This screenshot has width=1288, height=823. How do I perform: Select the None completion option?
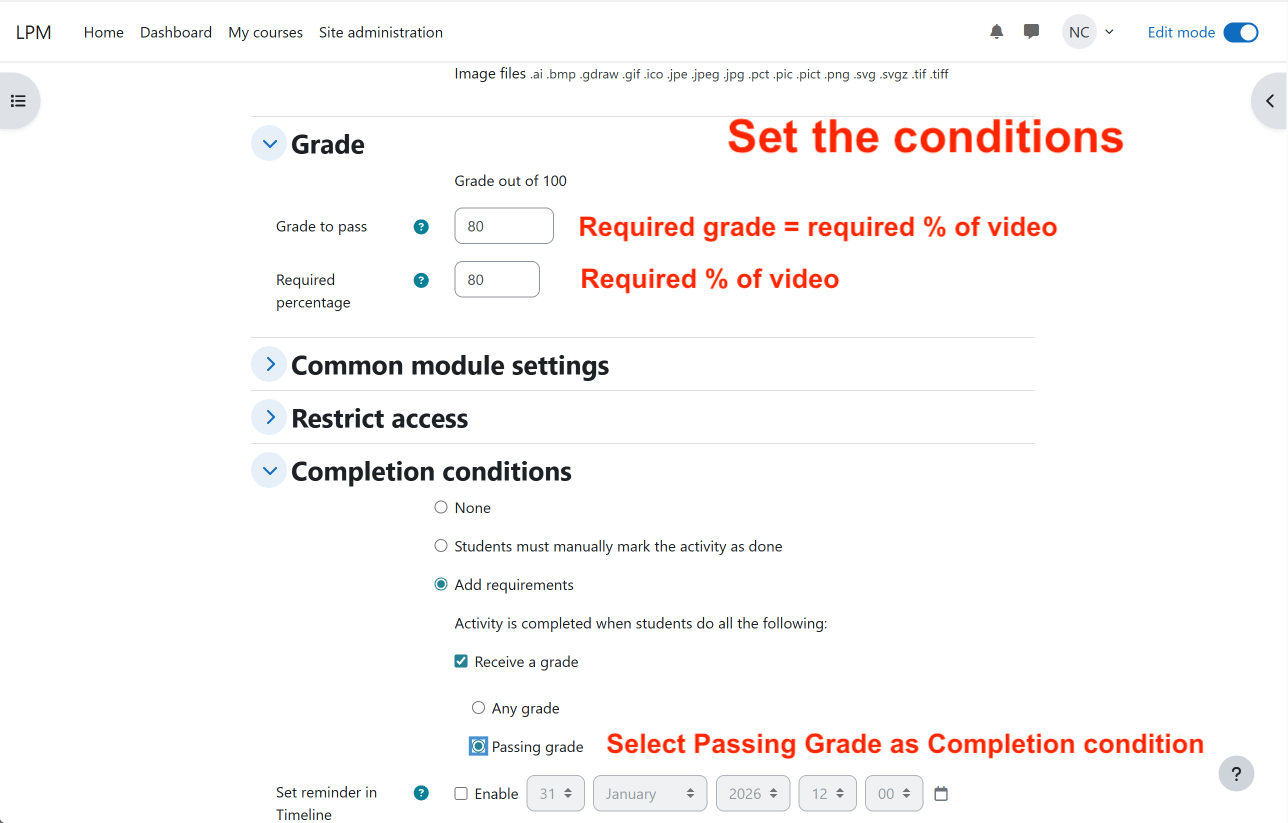(x=441, y=508)
